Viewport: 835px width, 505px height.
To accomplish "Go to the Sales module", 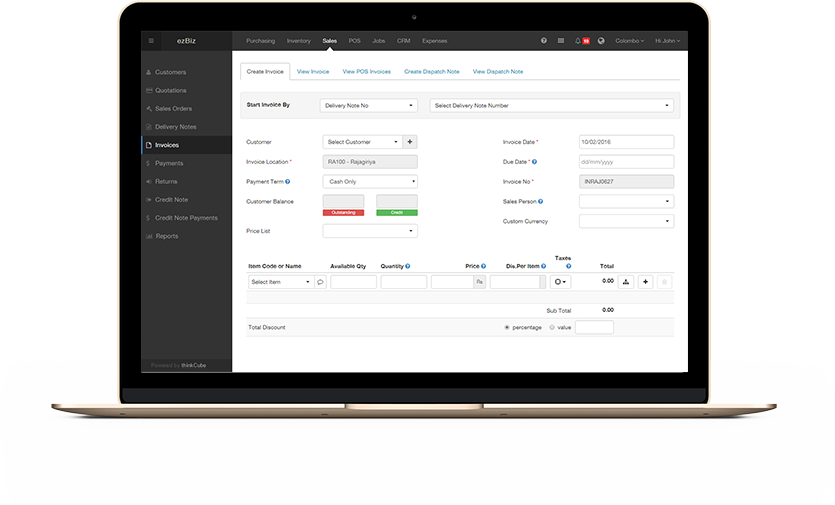I will 330,40.
